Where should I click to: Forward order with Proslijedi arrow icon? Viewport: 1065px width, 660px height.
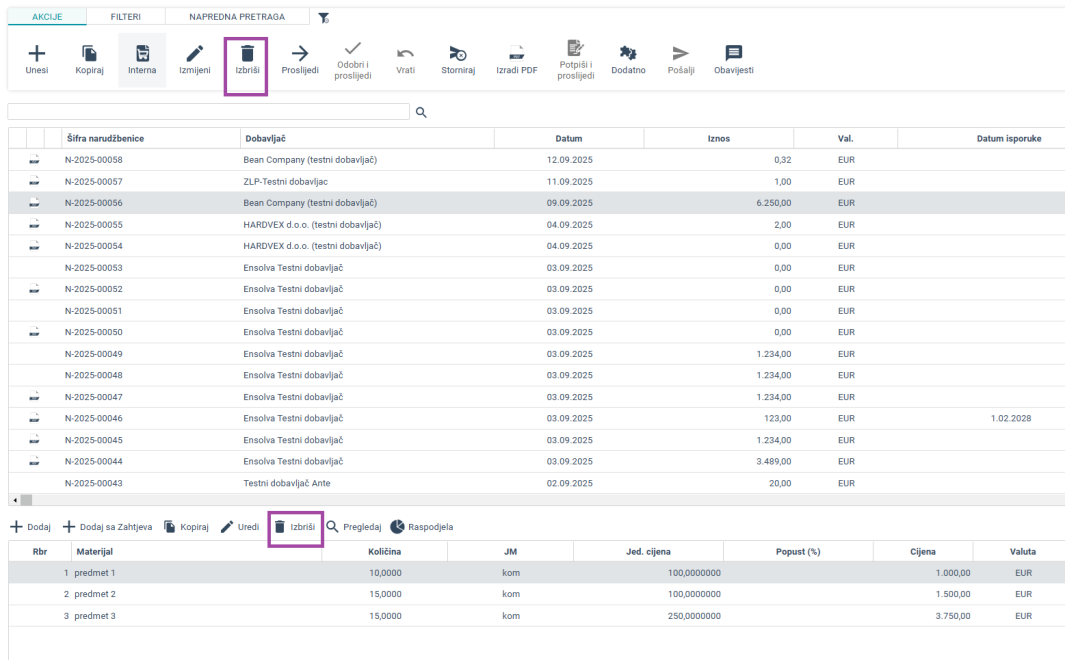tap(300, 54)
